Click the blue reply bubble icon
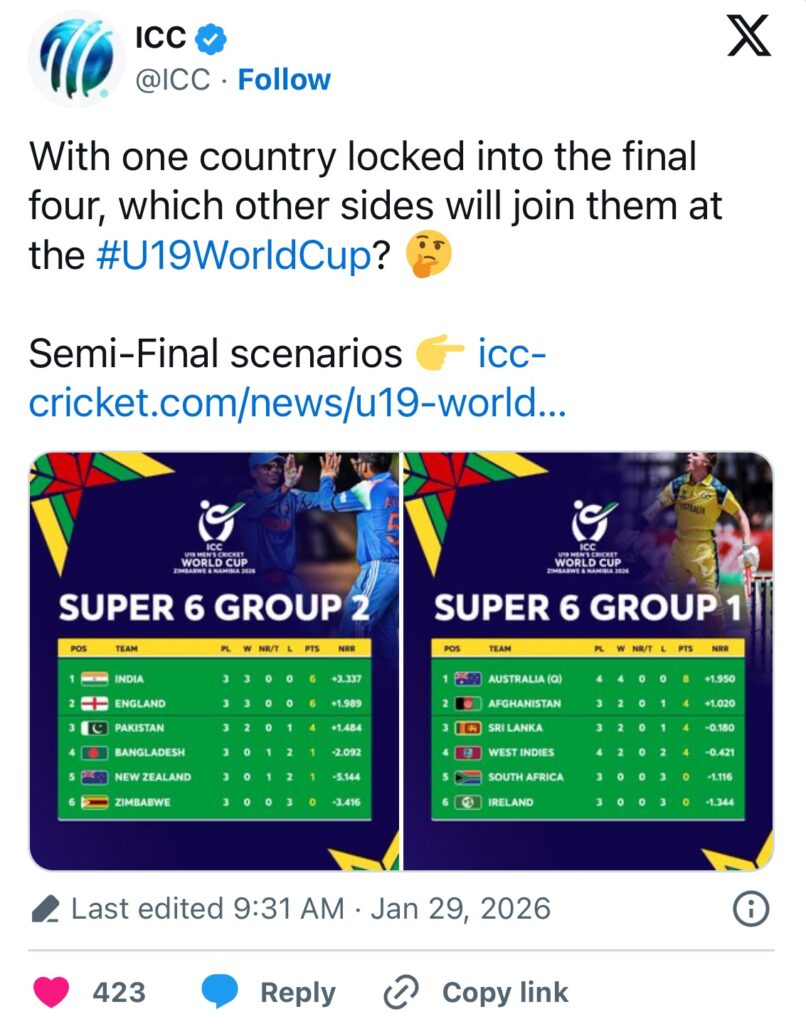 [219, 992]
